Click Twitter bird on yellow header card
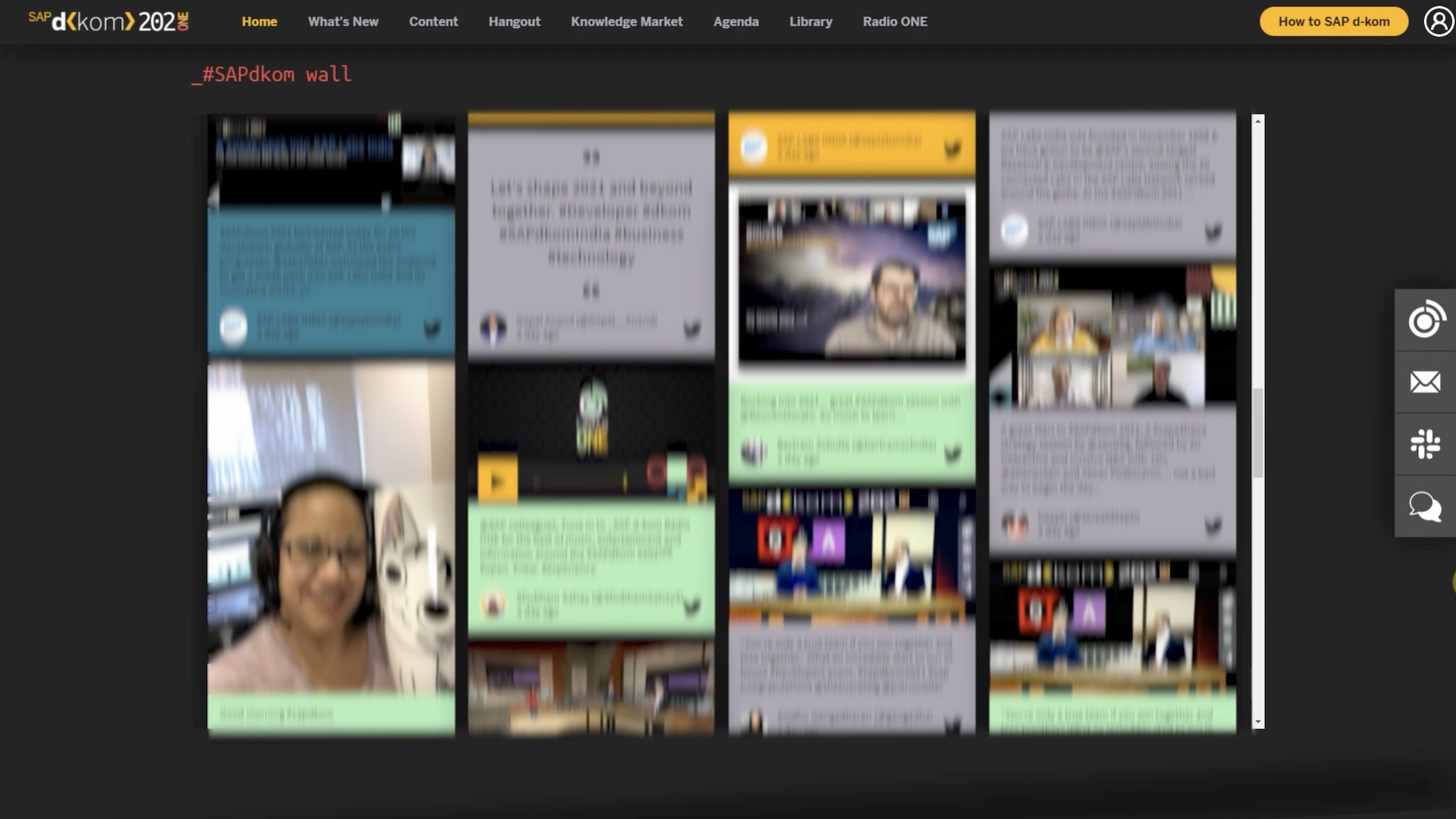 point(952,147)
